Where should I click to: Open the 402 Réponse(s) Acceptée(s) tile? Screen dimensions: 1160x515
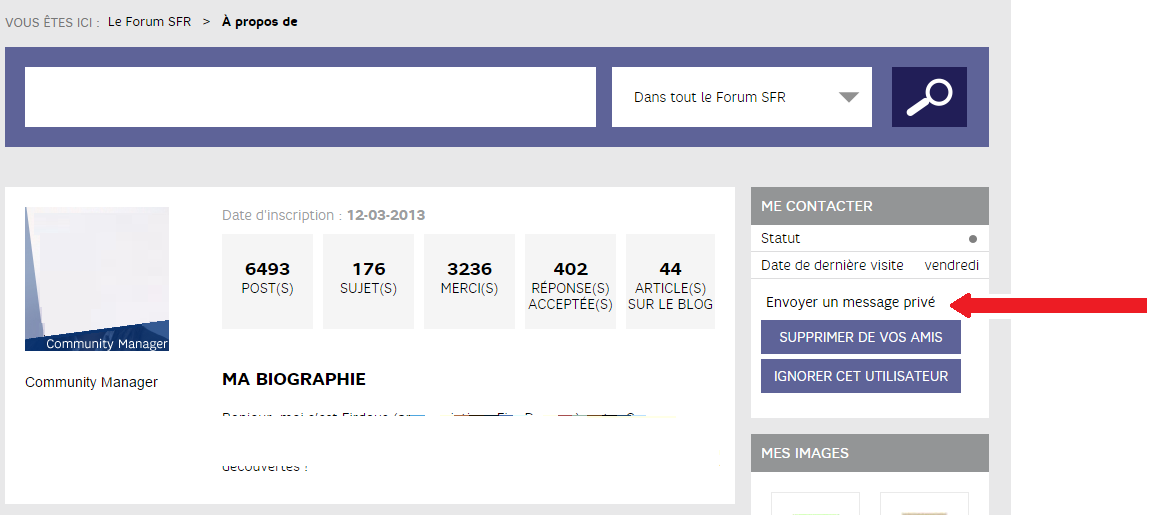[570, 280]
